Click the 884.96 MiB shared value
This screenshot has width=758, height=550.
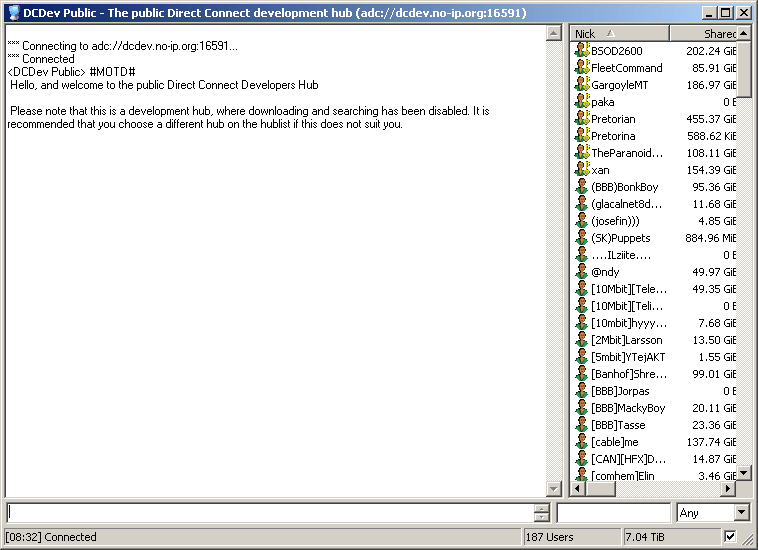tap(711, 238)
